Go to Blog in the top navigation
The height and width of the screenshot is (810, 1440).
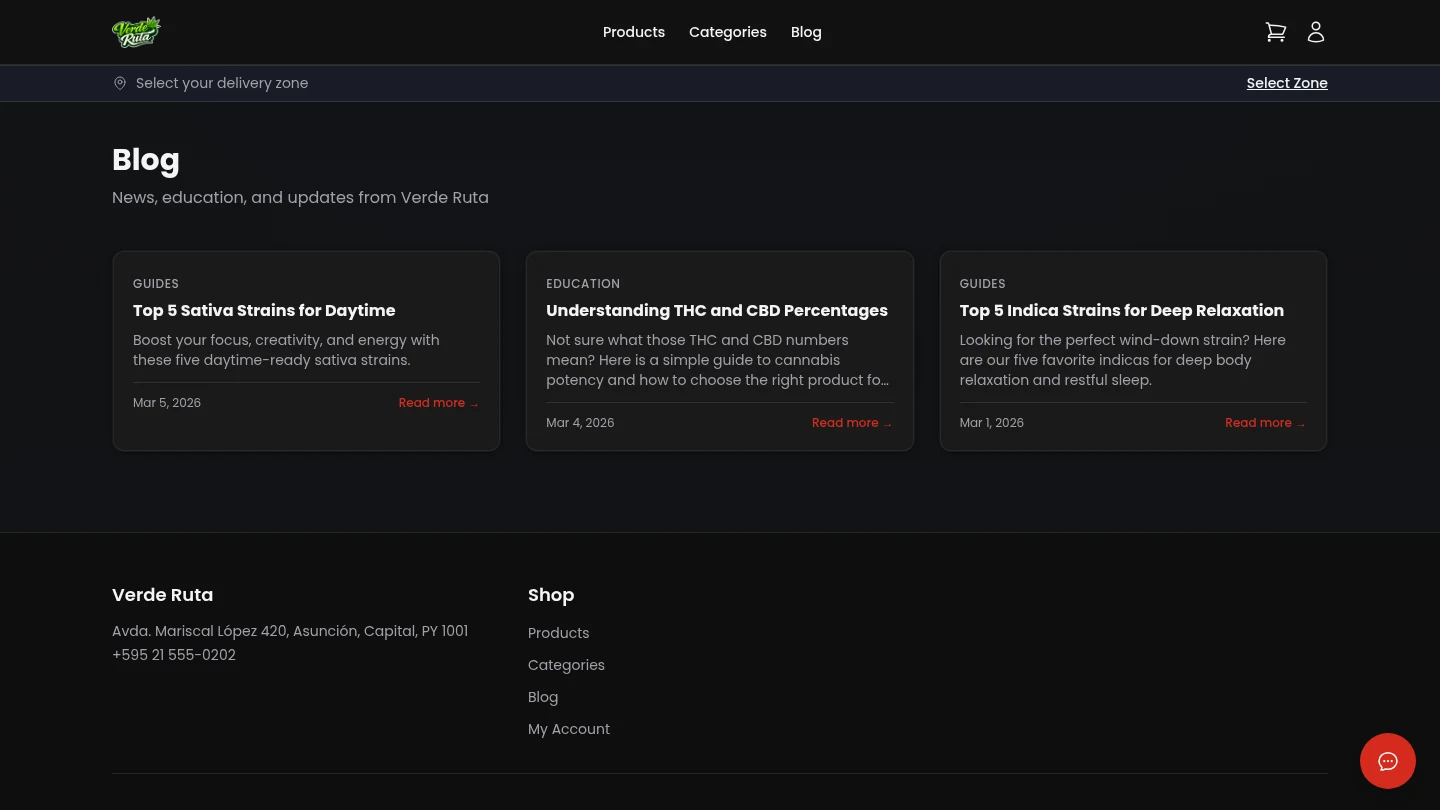tap(806, 32)
